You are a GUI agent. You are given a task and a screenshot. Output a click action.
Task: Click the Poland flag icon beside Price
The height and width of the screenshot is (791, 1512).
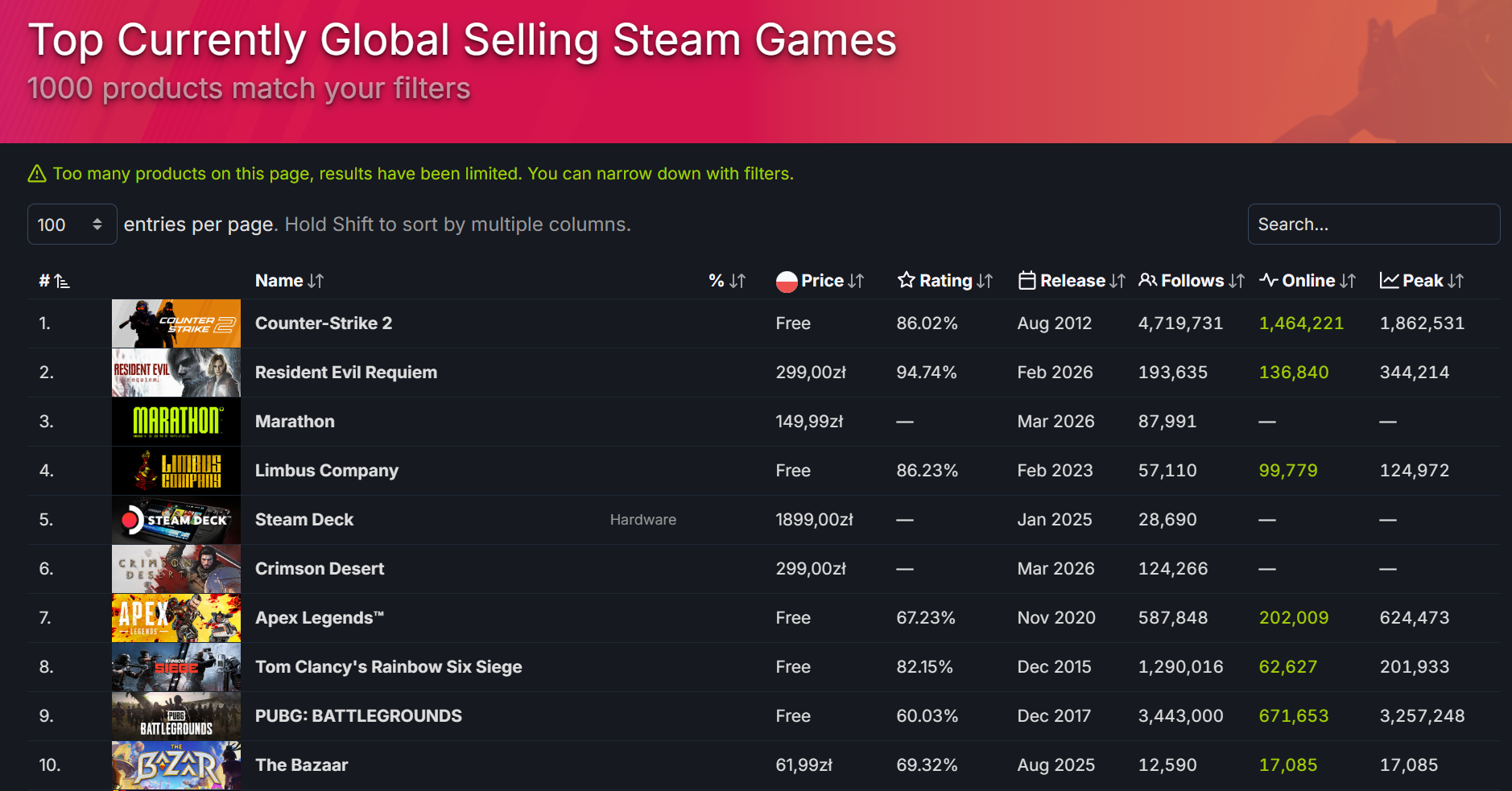[x=787, y=281]
